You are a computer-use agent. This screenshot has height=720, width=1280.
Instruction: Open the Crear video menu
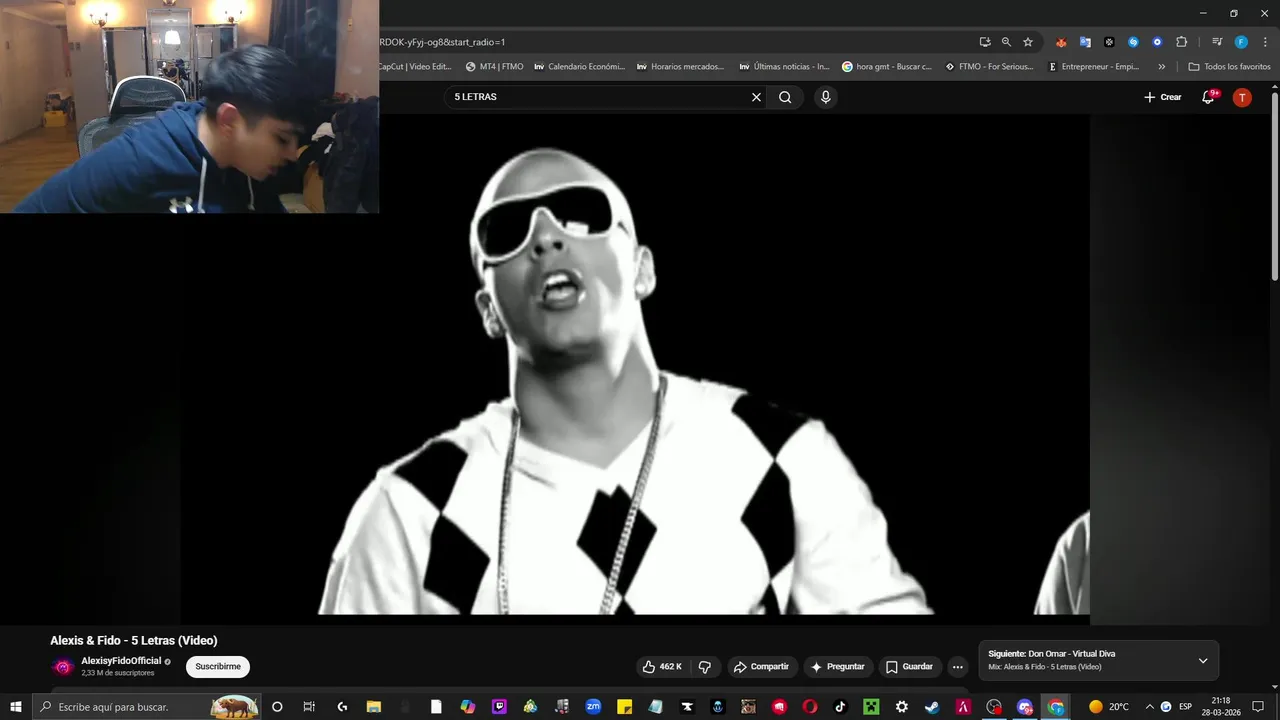click(1163, 97)
